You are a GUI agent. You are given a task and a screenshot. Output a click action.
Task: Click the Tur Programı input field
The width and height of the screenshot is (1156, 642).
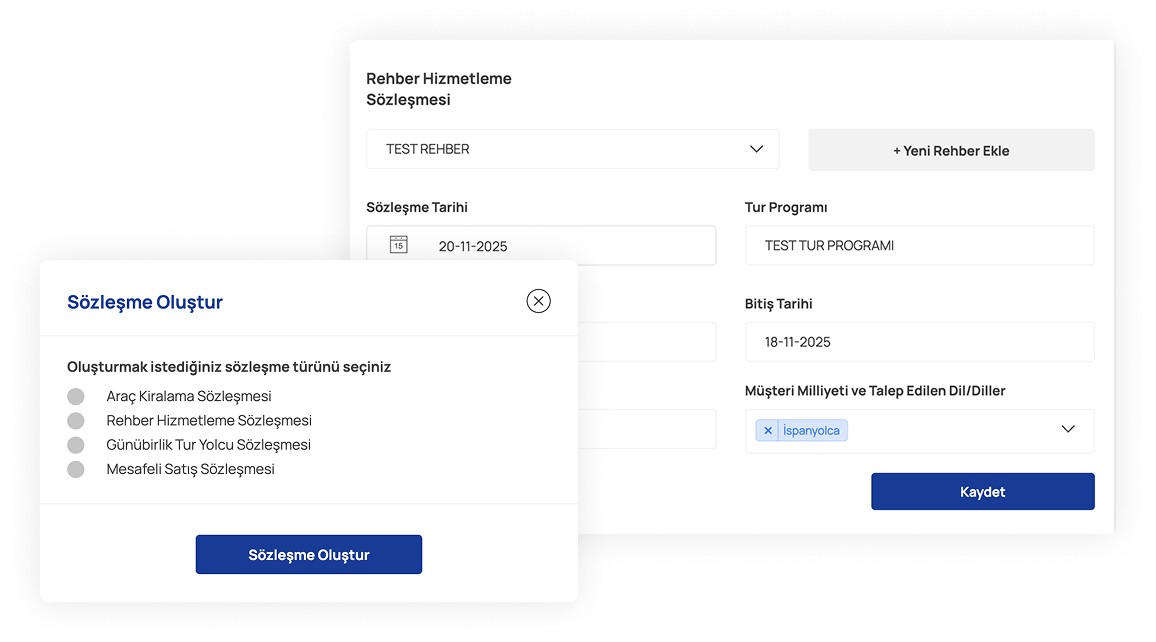click(x=919, y=246)
